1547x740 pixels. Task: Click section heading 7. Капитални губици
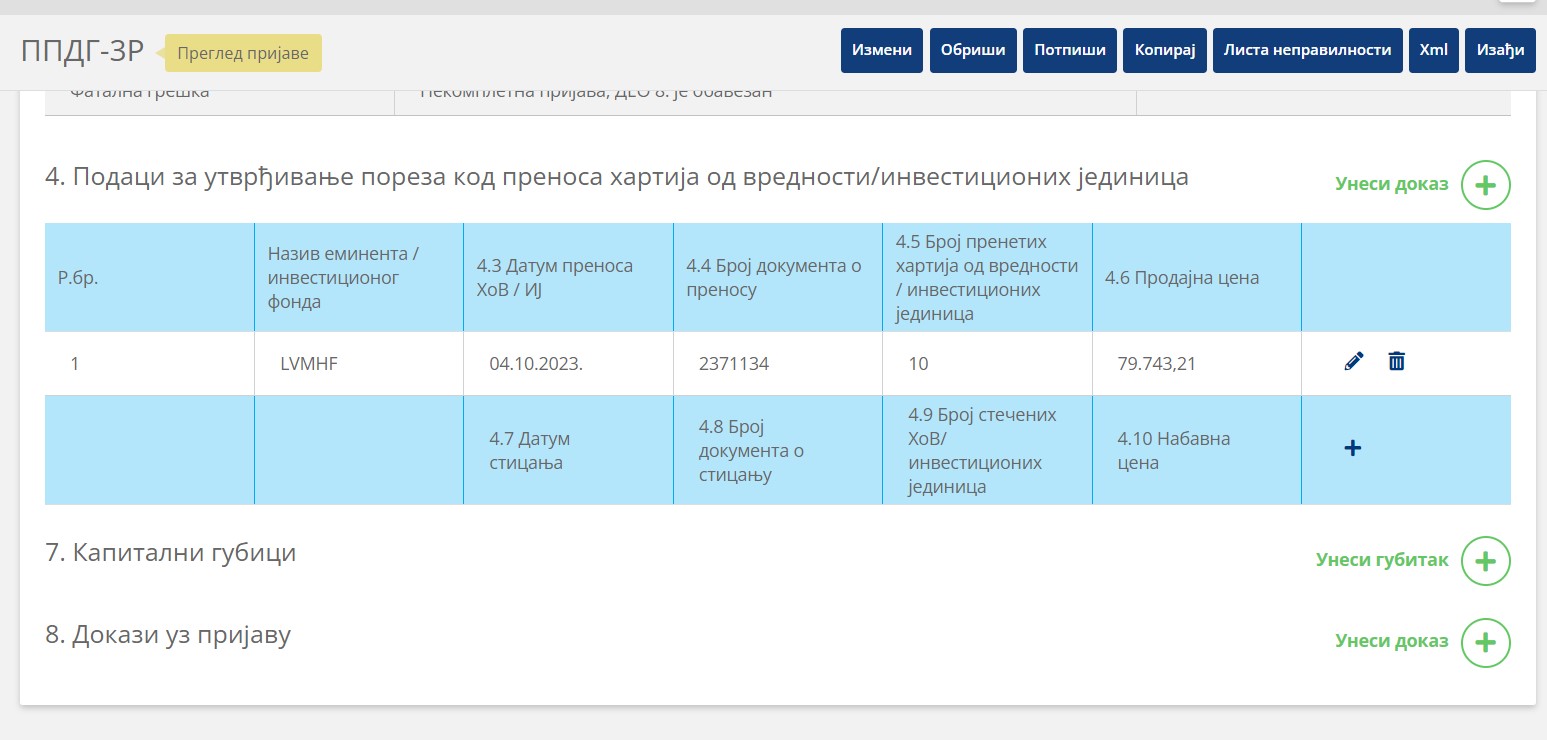coord(171,552)
